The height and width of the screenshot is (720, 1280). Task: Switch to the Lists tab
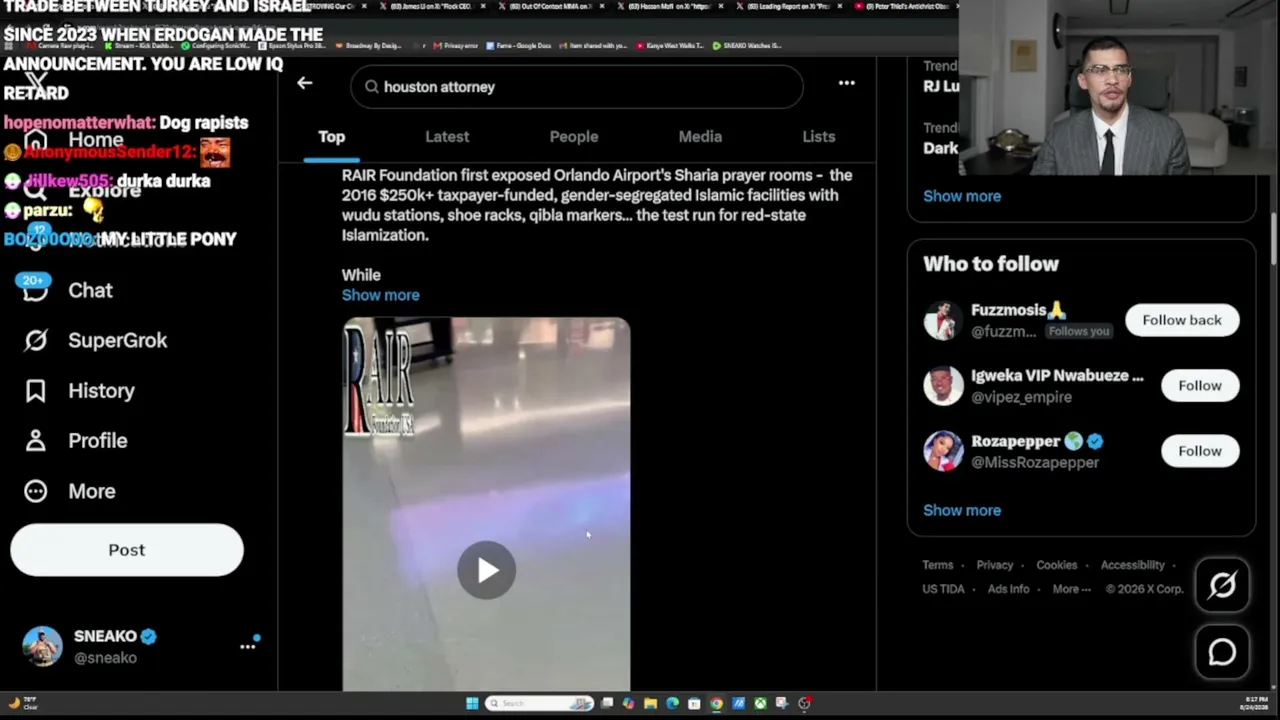click(818, 137)
